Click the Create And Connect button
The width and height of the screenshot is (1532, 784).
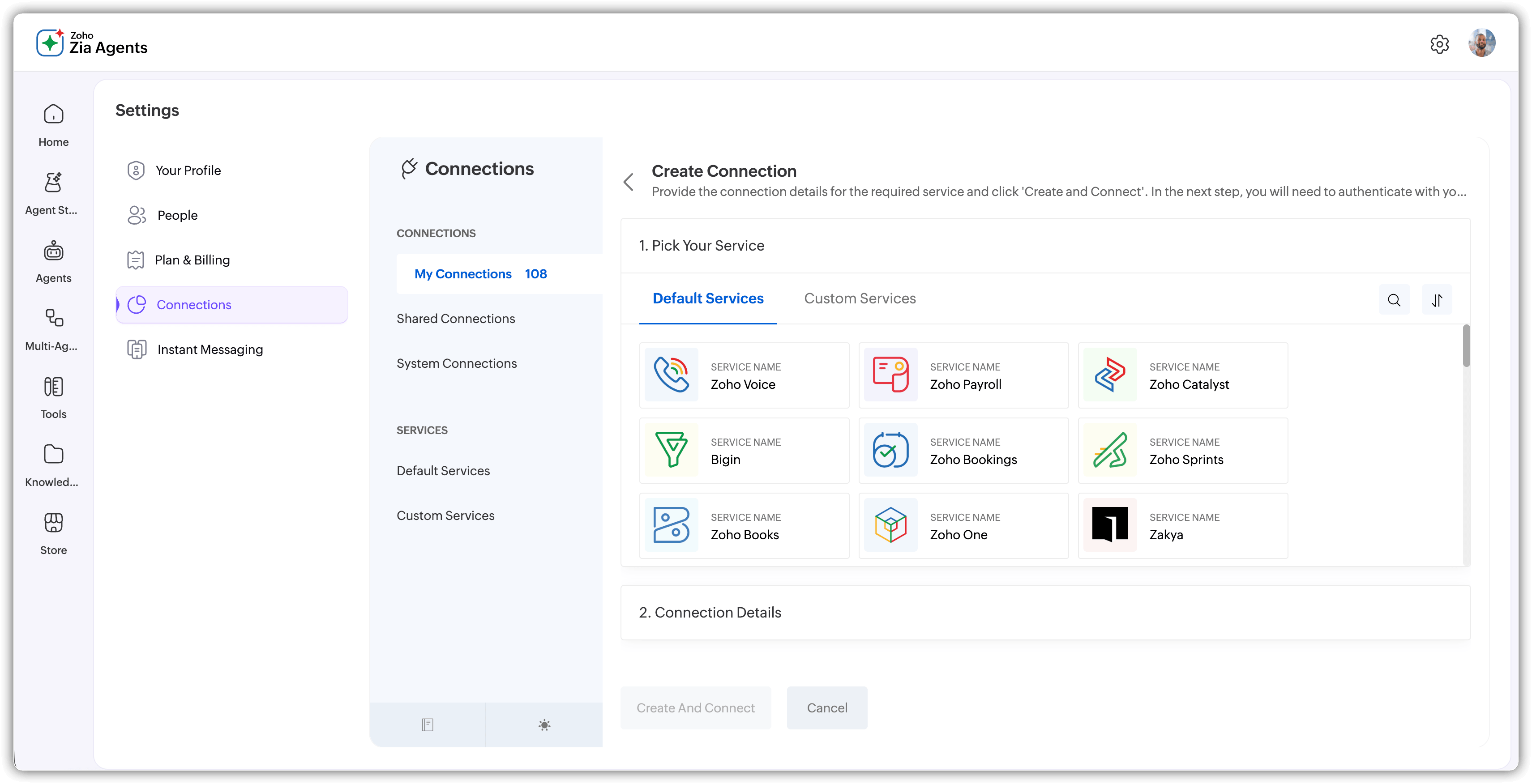coord(695,708)
